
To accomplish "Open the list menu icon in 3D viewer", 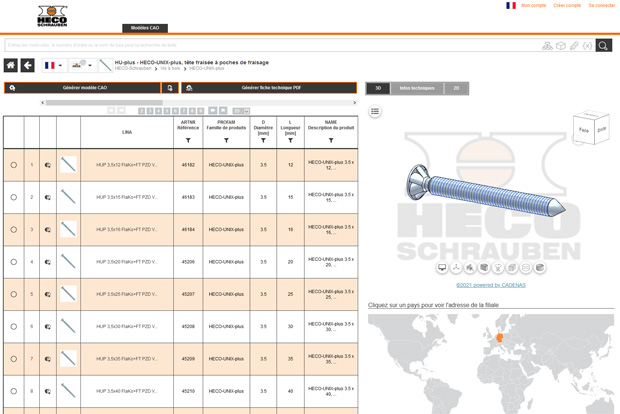I will [375, 112].
